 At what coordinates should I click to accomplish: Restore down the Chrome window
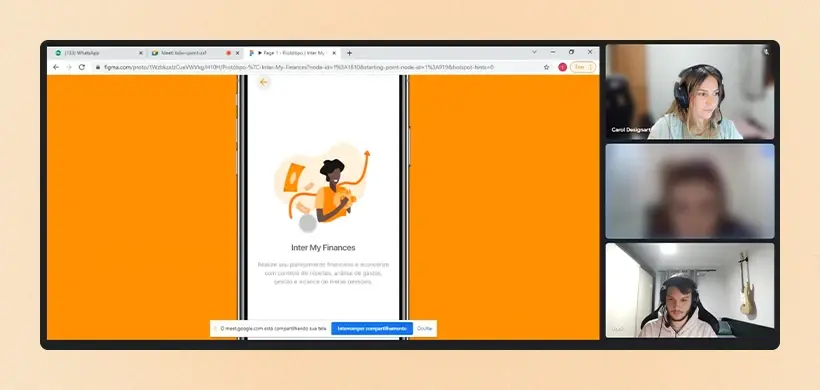(x=571, y=52)
